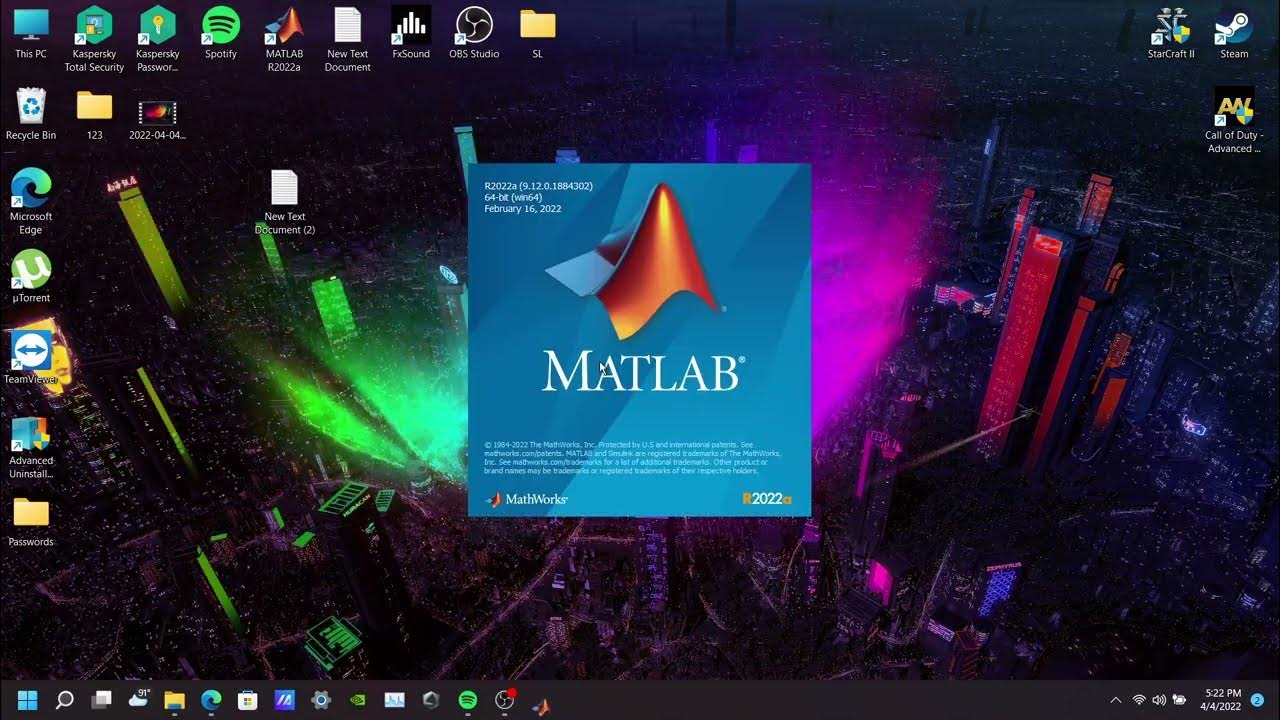Select New Text Document (2) file

(285, 202)
